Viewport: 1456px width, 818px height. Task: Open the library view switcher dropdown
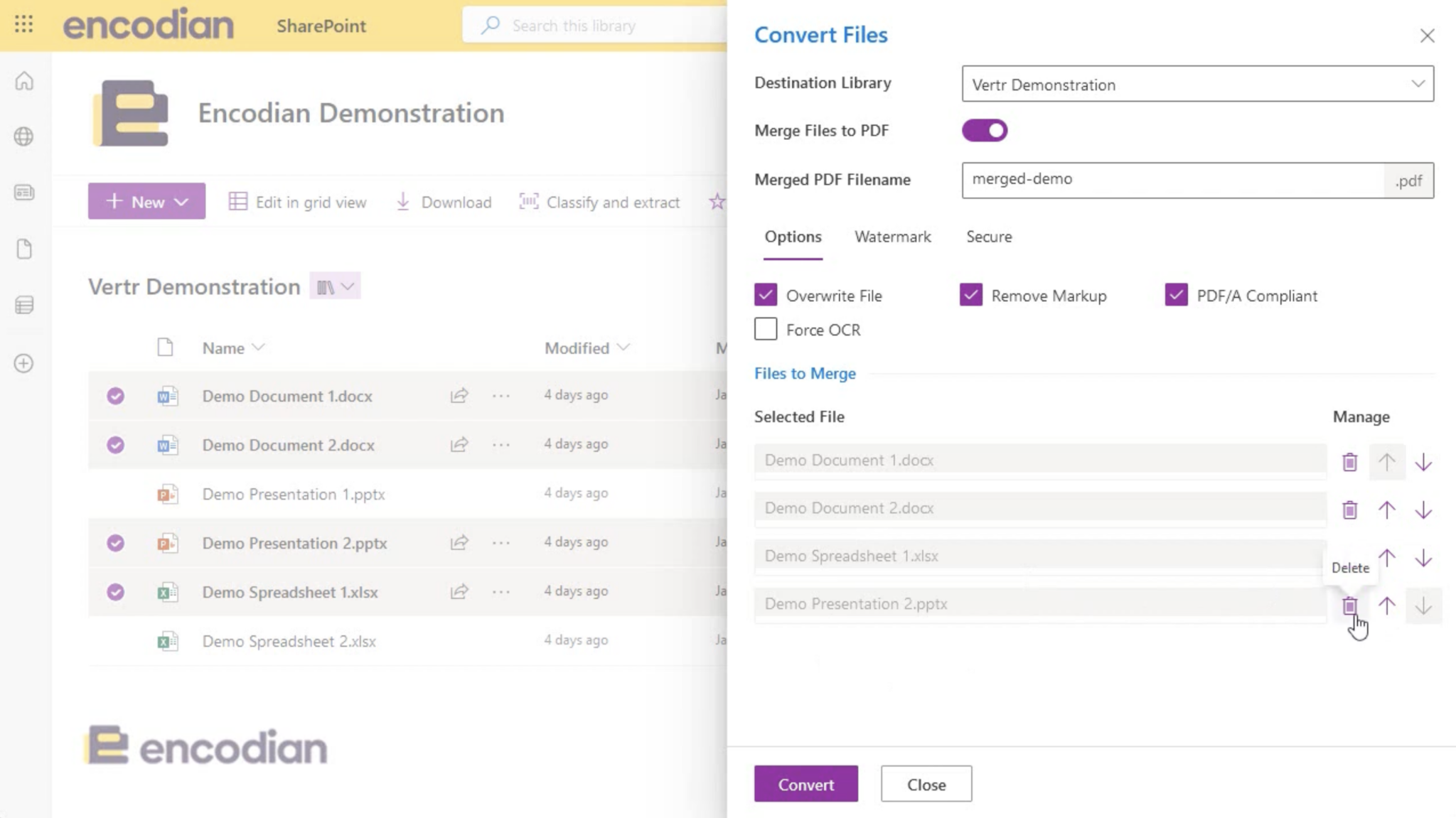(x=335, y=286)
